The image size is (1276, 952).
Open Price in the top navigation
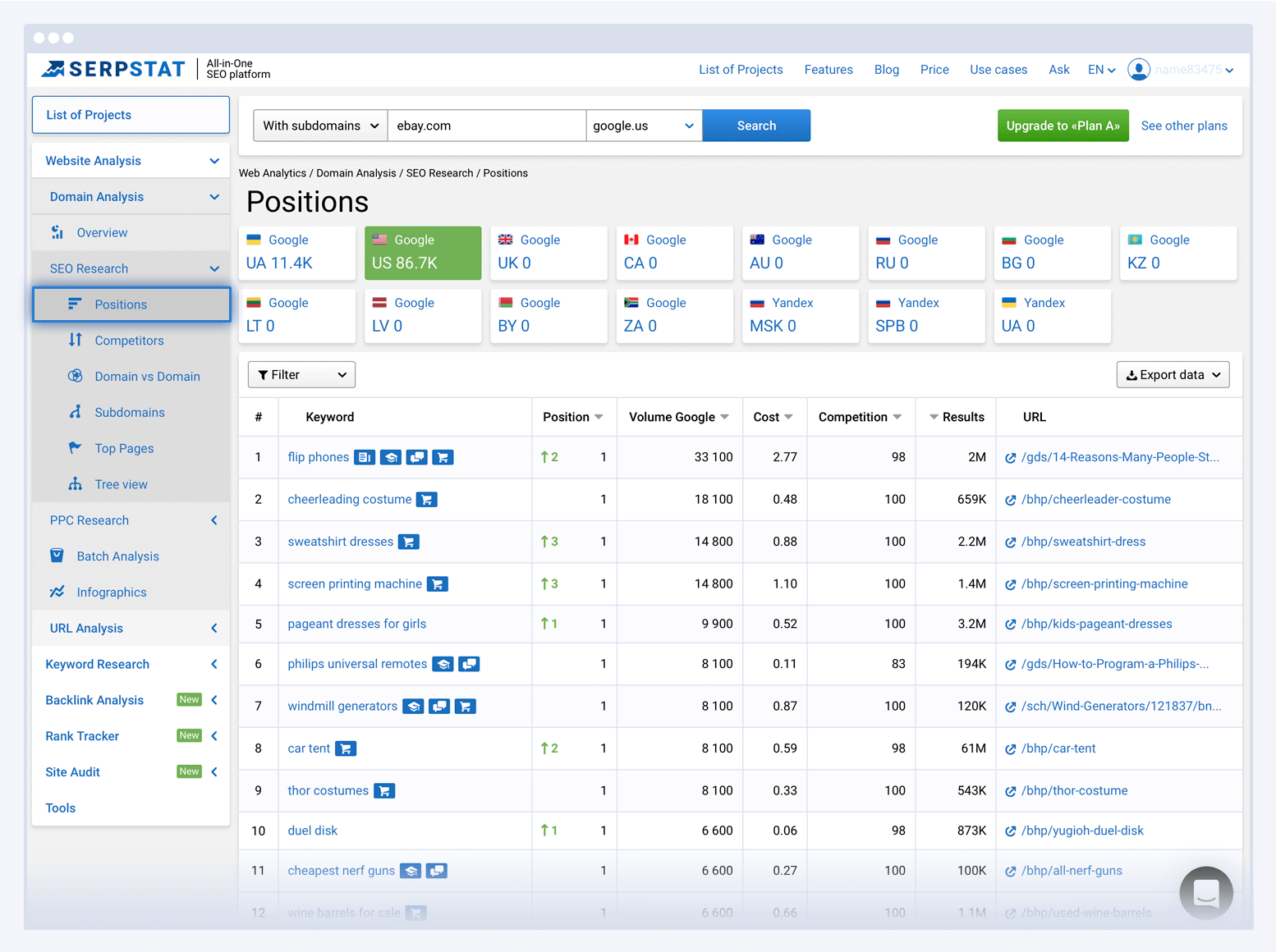(x=934, y=70)
